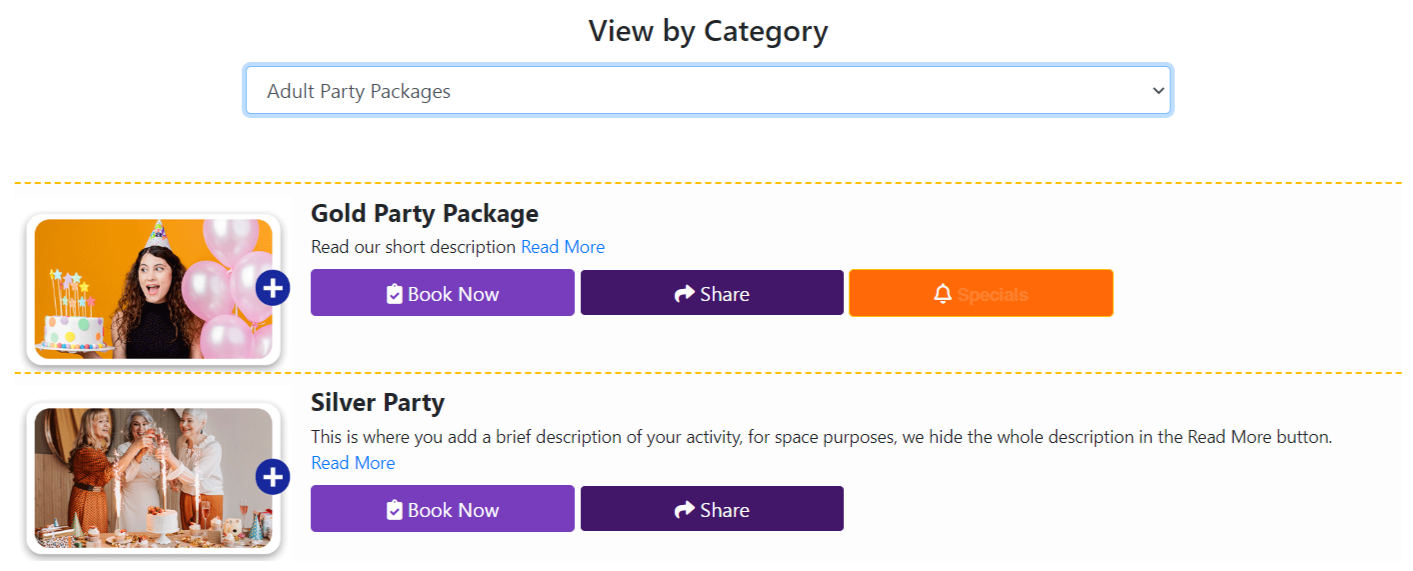Screen dimensions: 1413x571
Task: Open the Gold Party balloon photo thumbnail
Action: pyautogui.click(x=153, y=289)
